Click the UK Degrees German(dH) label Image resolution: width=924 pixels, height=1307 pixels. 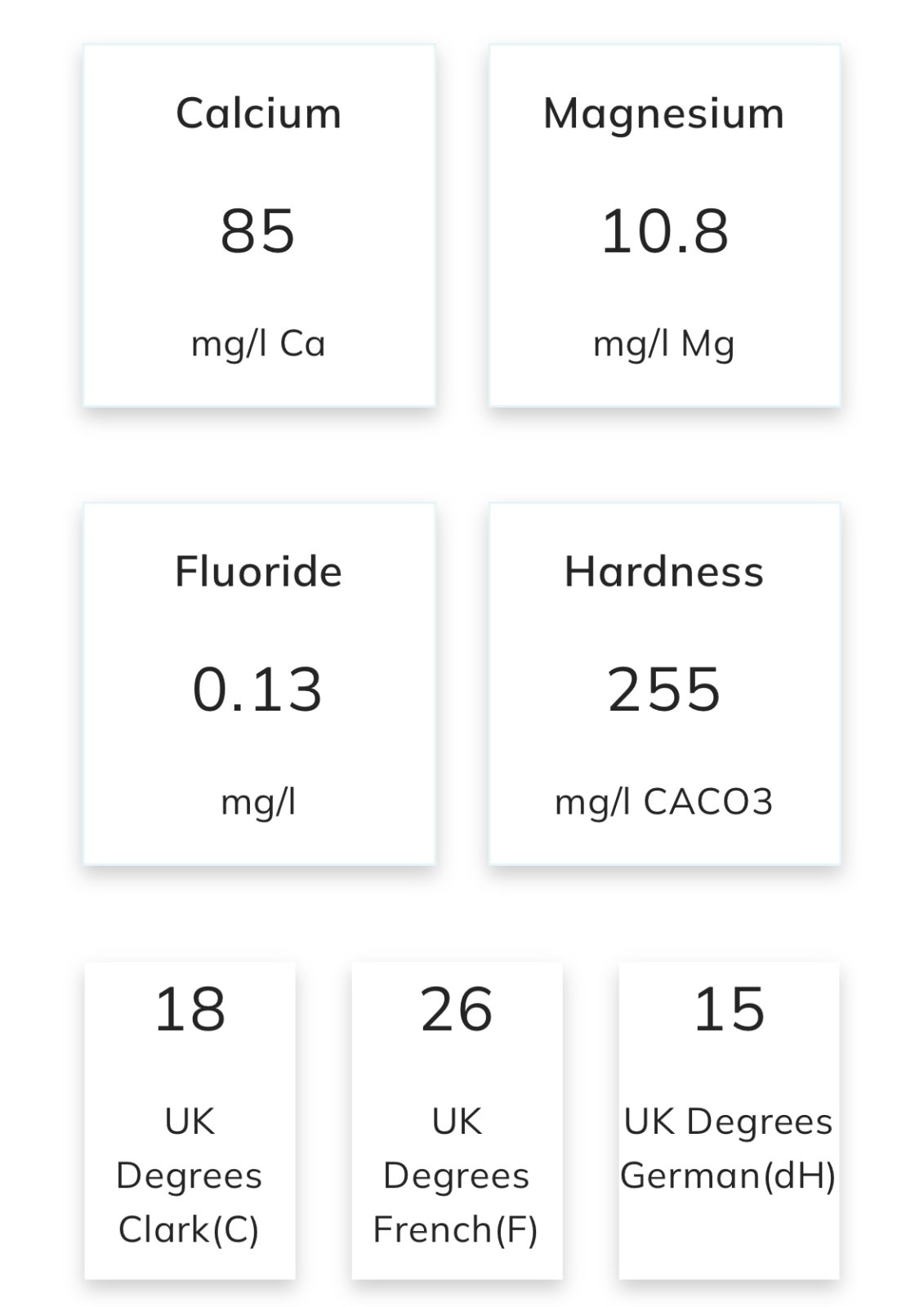[728, 1149]
